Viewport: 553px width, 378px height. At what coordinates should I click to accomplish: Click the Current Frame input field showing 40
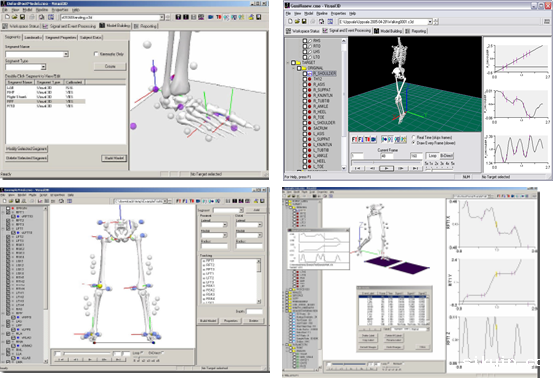point(387,156)
